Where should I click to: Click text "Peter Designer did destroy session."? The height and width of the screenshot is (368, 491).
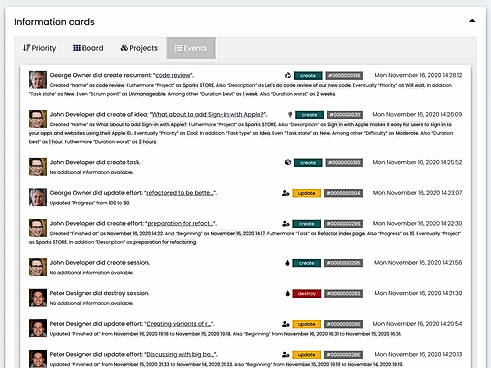tap(99, 293)
